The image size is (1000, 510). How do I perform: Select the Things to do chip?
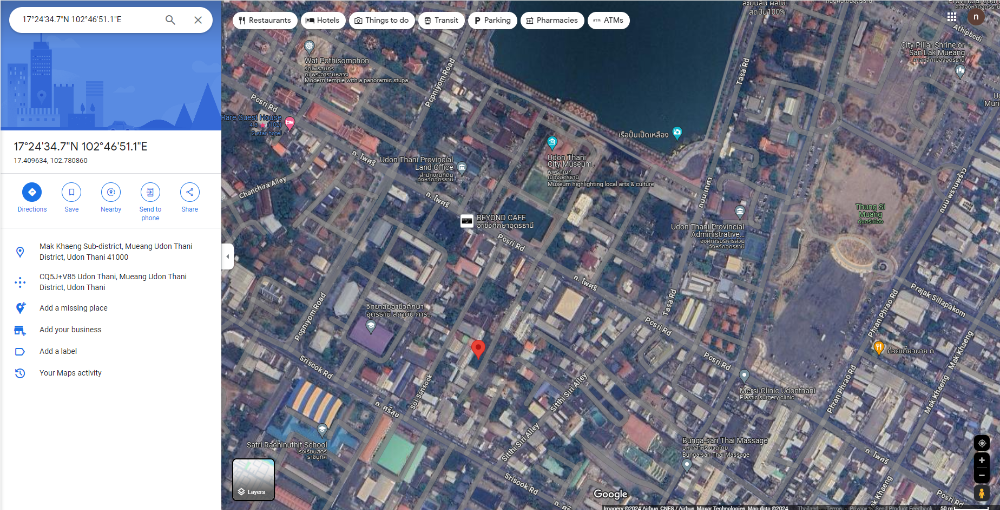pyautogui.click(x=381, y=20)
